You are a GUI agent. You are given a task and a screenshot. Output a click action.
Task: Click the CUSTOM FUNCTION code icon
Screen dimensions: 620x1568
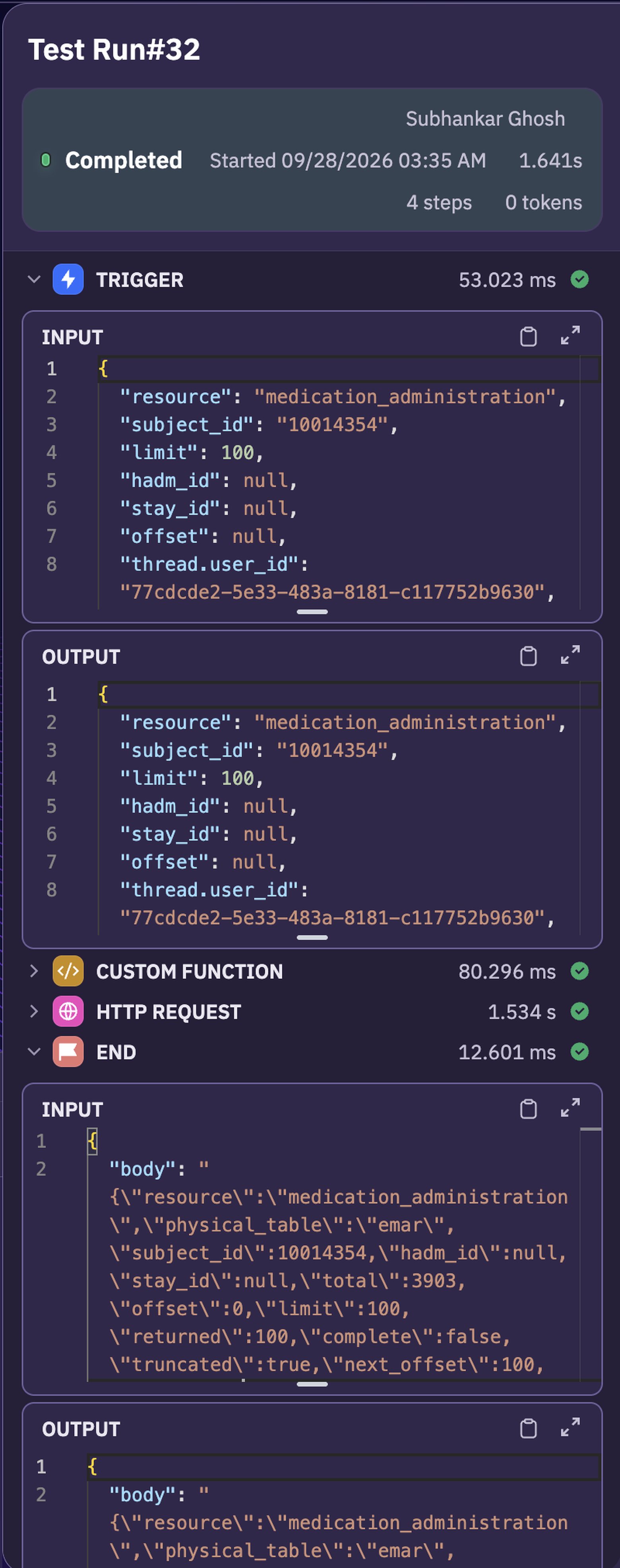click(68, 971)
